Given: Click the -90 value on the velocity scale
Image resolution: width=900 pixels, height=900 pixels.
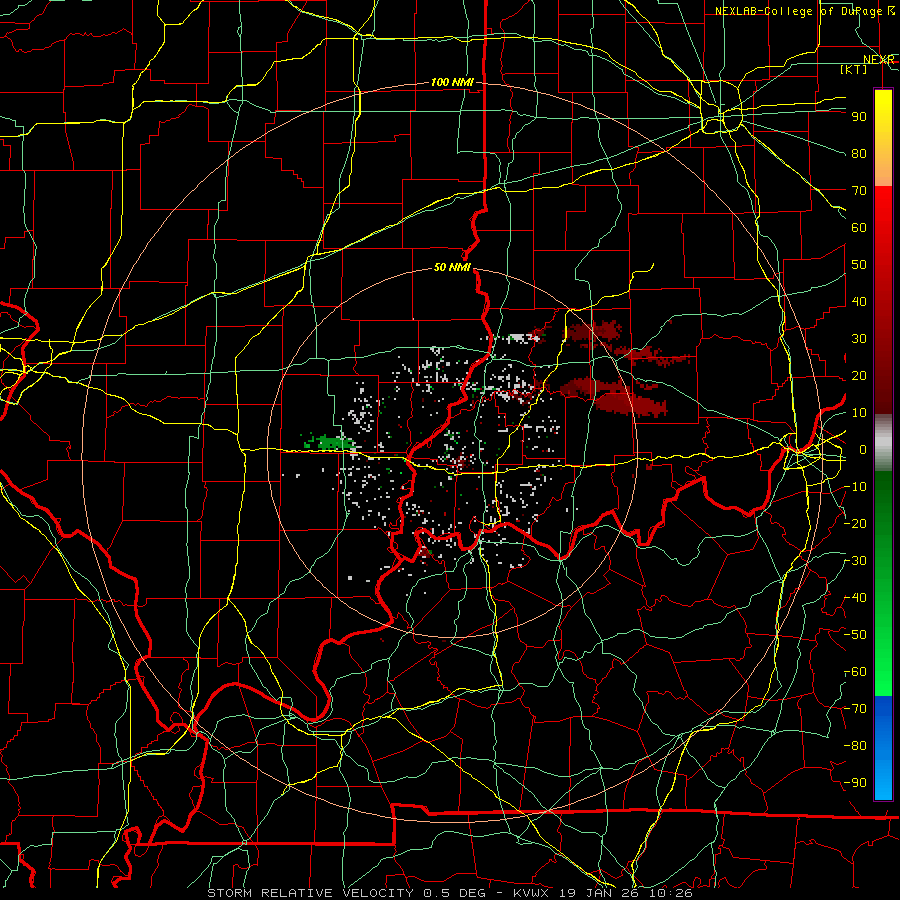Looking at the screenshot, I should [856, 783].
